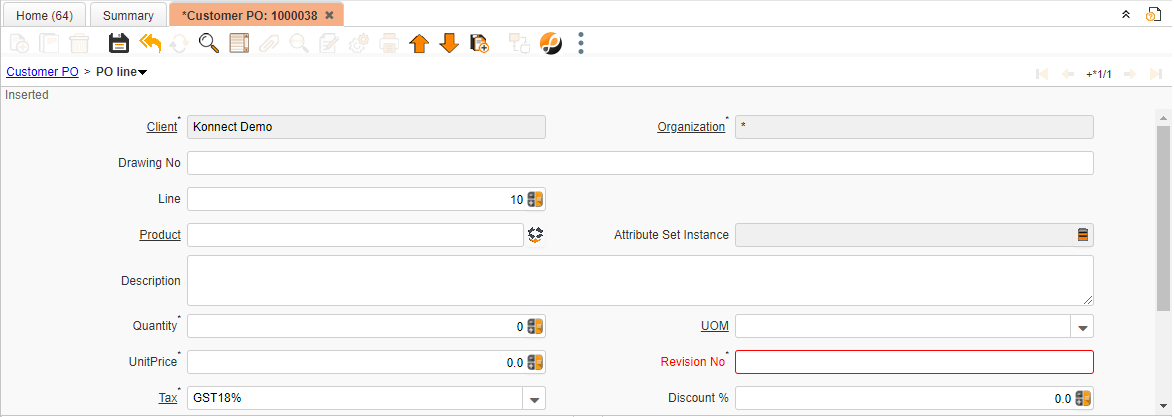Expand the Tax dropdown list
Image resolution: width=1174 pixels, height=417 pixels.
pos(534,399)
